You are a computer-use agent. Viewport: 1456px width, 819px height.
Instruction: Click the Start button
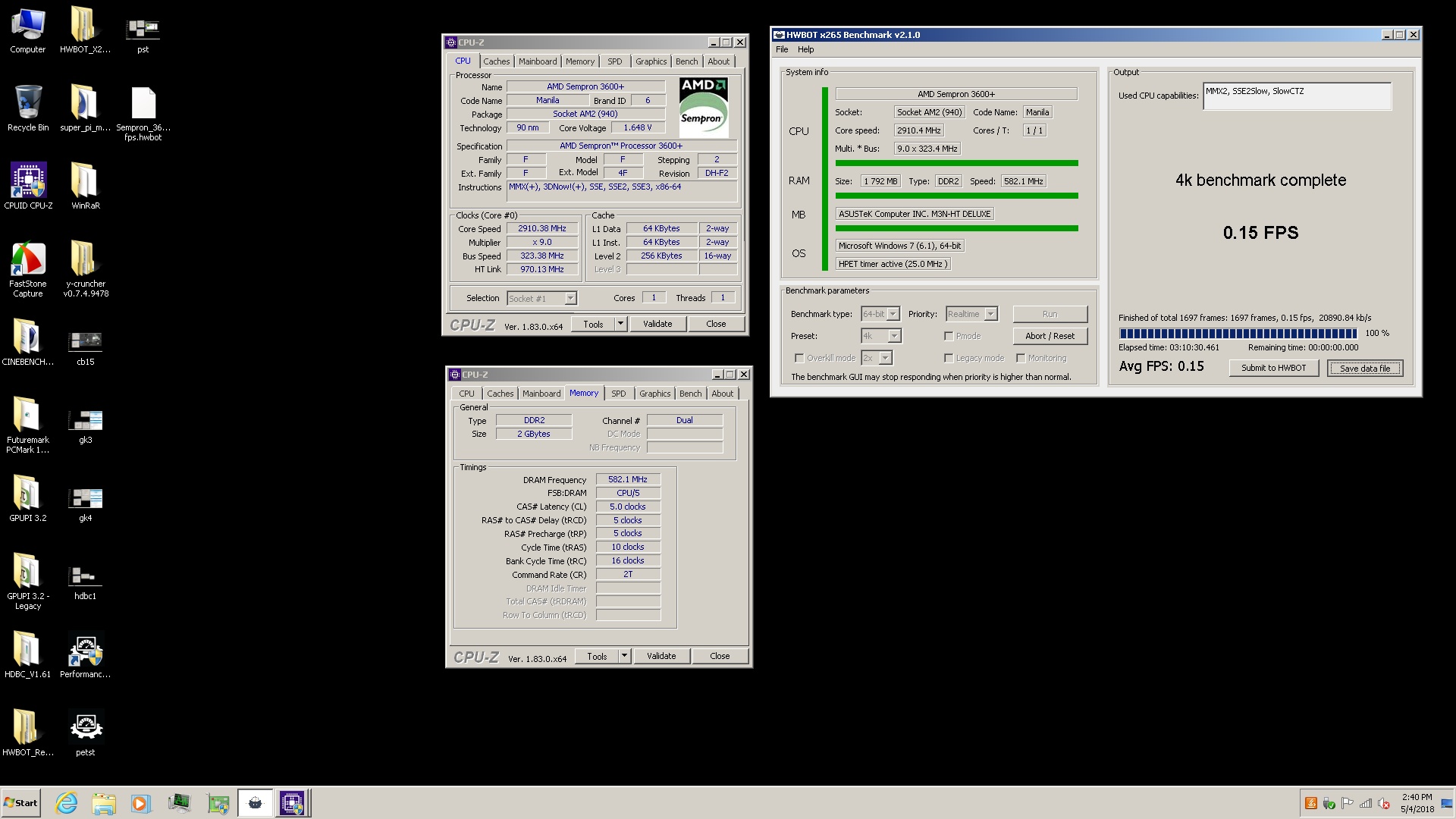point(21,803)
